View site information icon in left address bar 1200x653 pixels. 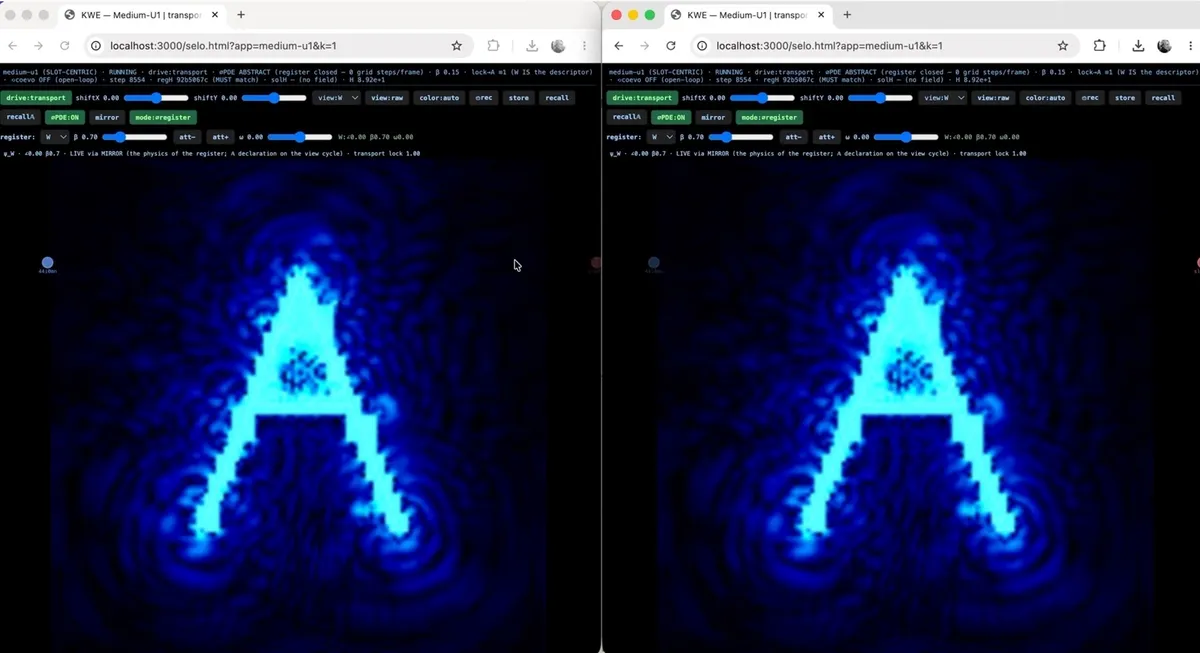coord(96,46)
